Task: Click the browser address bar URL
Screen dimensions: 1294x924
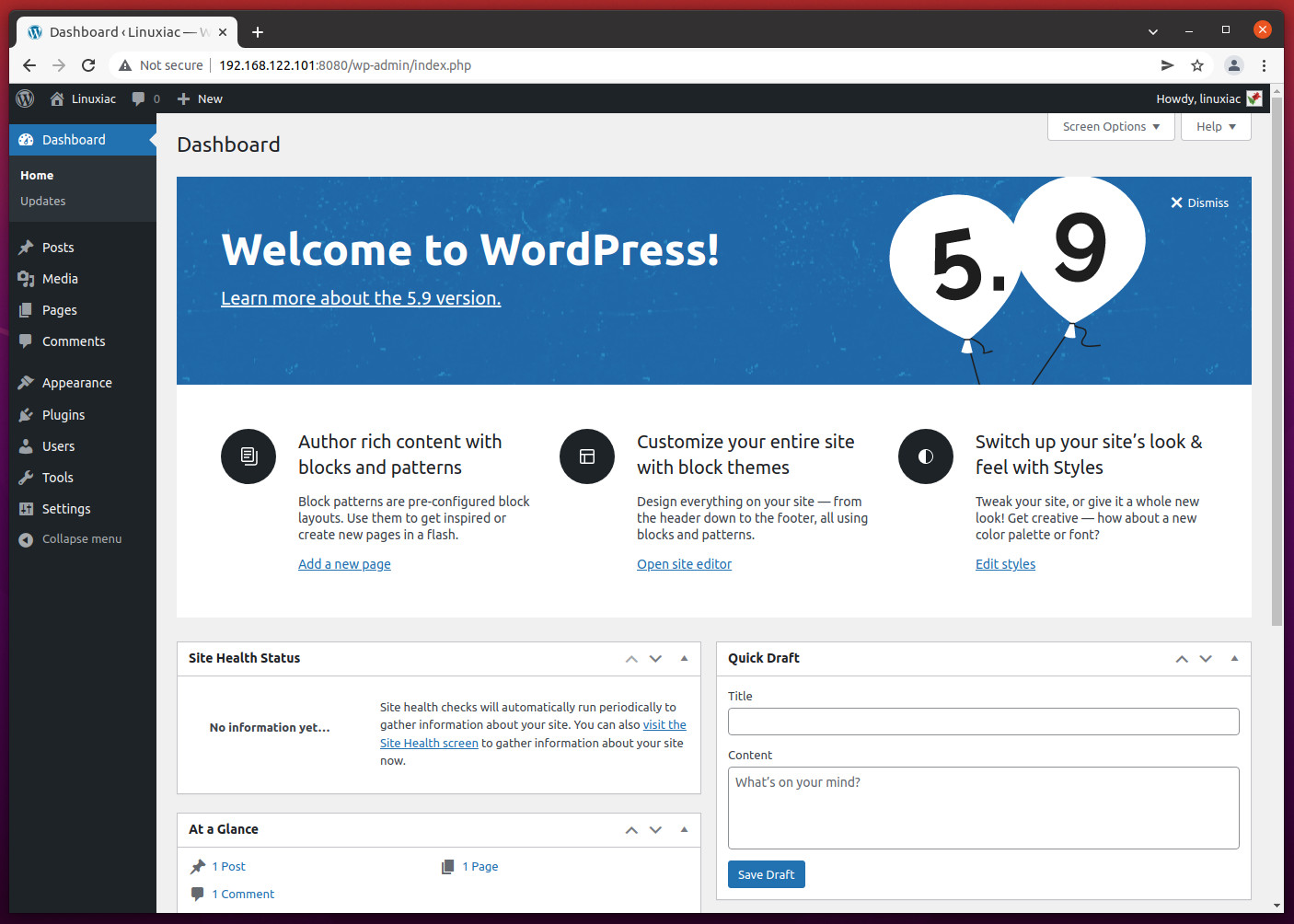Action: [x=345, y=65]
